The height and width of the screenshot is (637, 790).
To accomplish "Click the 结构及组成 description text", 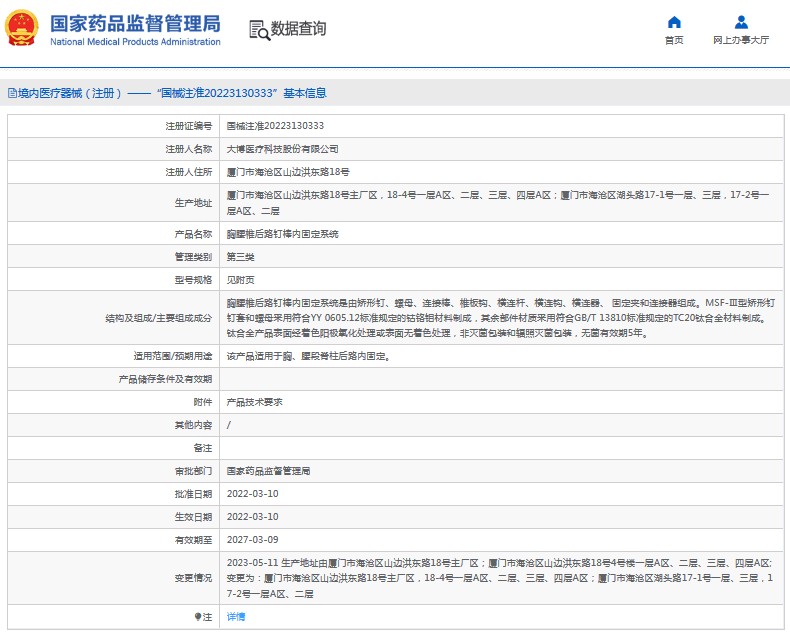I will click(501, 318).
